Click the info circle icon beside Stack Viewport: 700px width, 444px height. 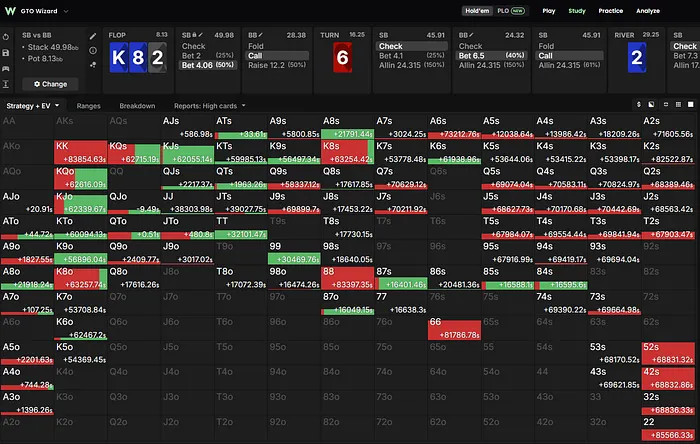[x=93, y=50]
